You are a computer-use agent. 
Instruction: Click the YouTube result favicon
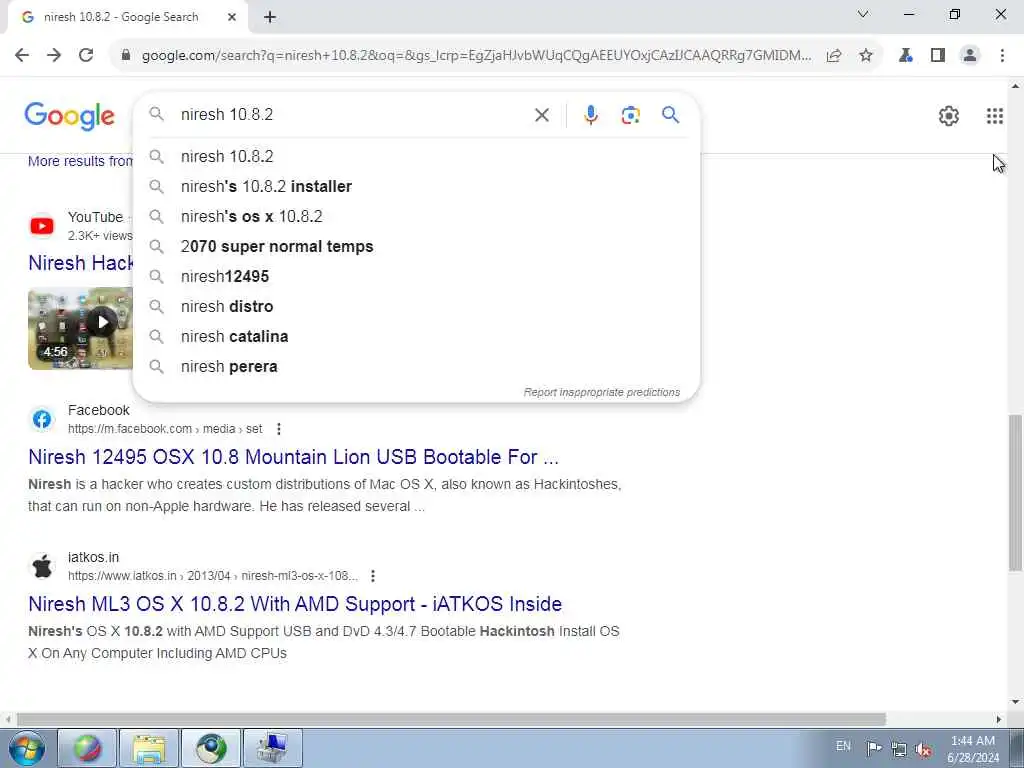pos(42,226)
